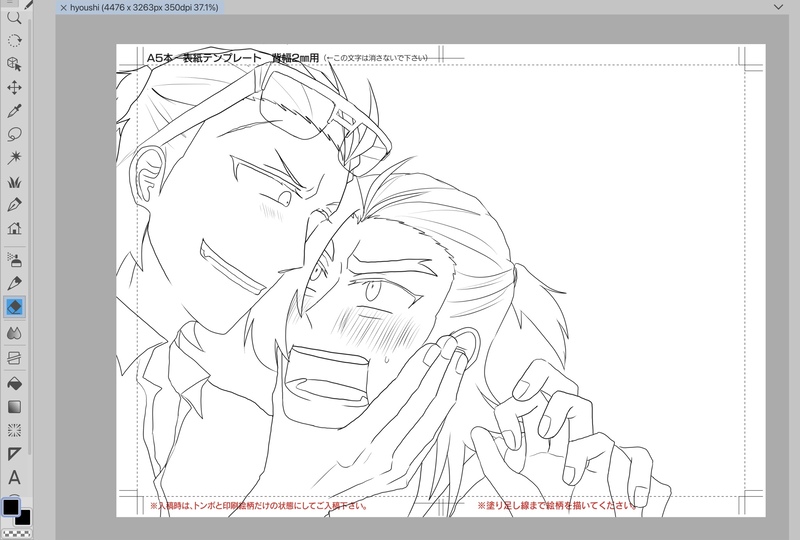The image size is (800, 540).
Task: Select the Pen nib tool
Action: click(14, 205)
